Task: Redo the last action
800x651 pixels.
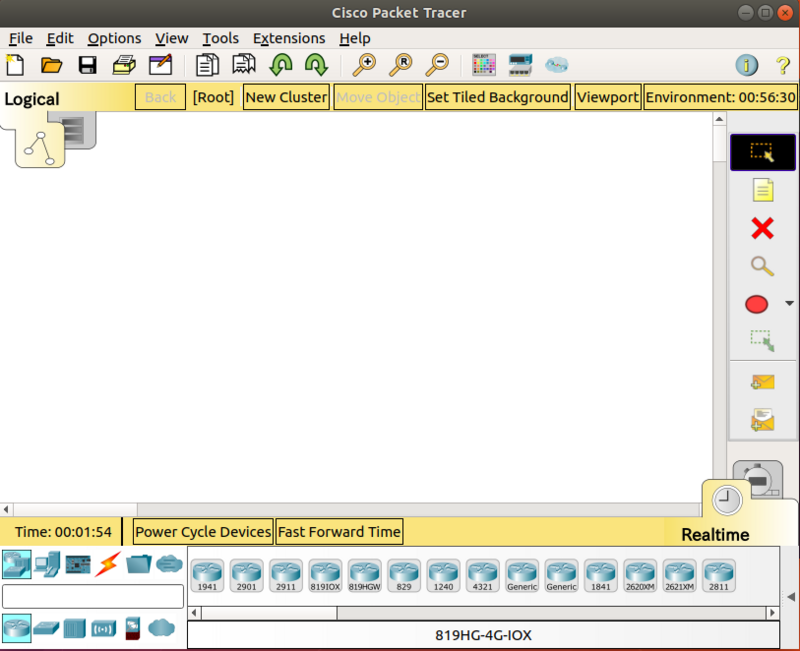Action: [x=316, y=65]
